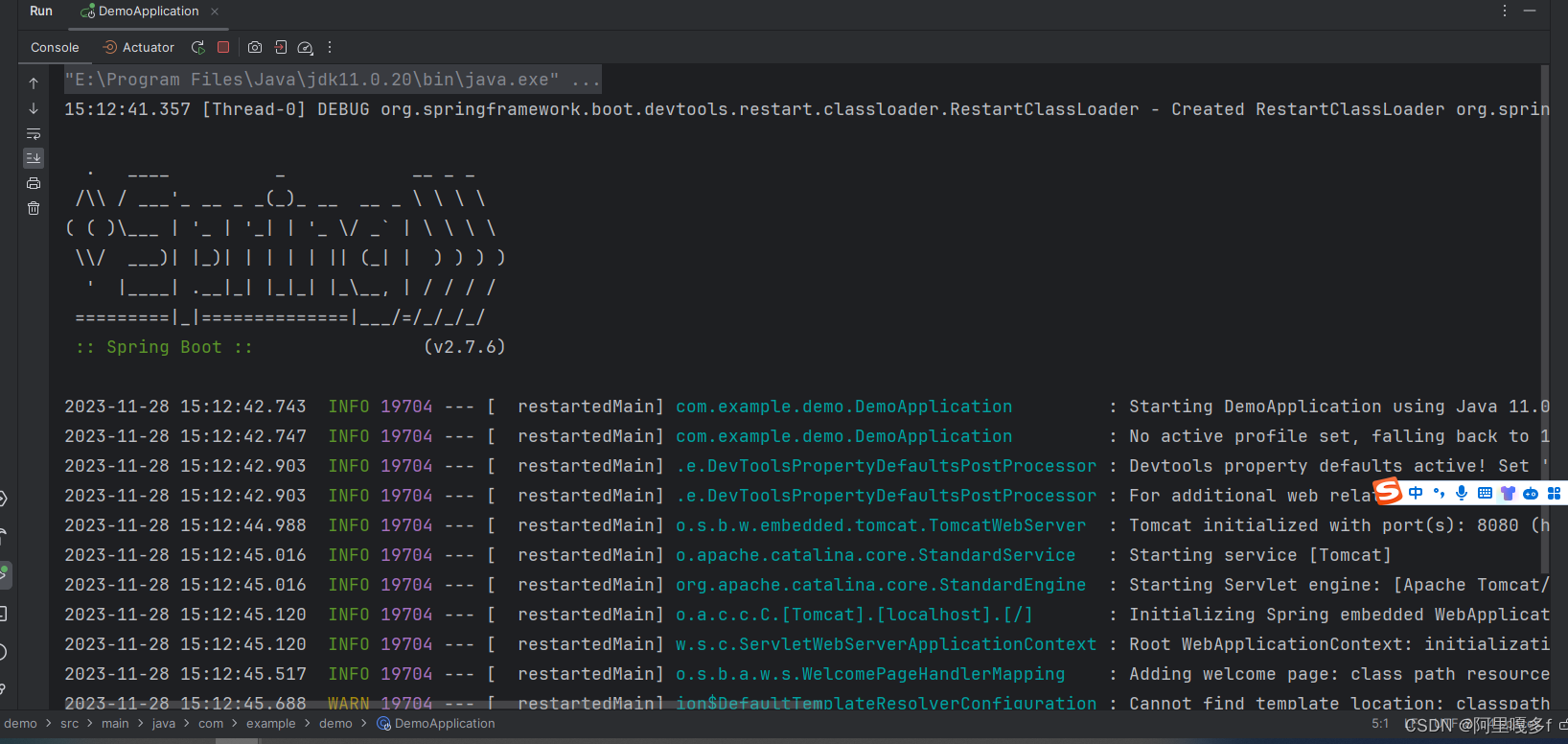Click the DemoApplication class breadcrumb
Viewport: 1568px width, 744px height.
pyautogui.click(x=436, y=724)
